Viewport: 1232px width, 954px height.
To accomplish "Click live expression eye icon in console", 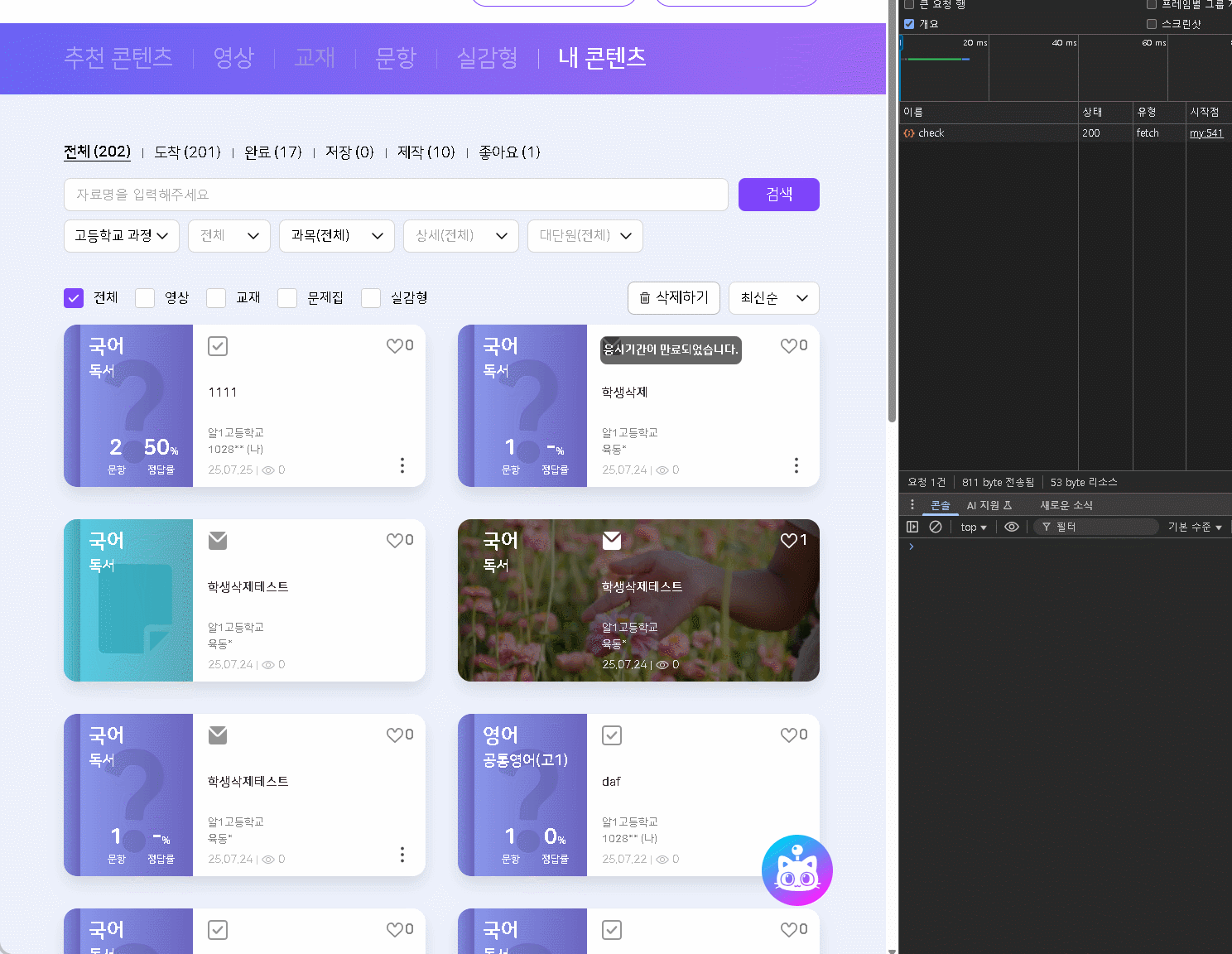I will (1012, 527).
